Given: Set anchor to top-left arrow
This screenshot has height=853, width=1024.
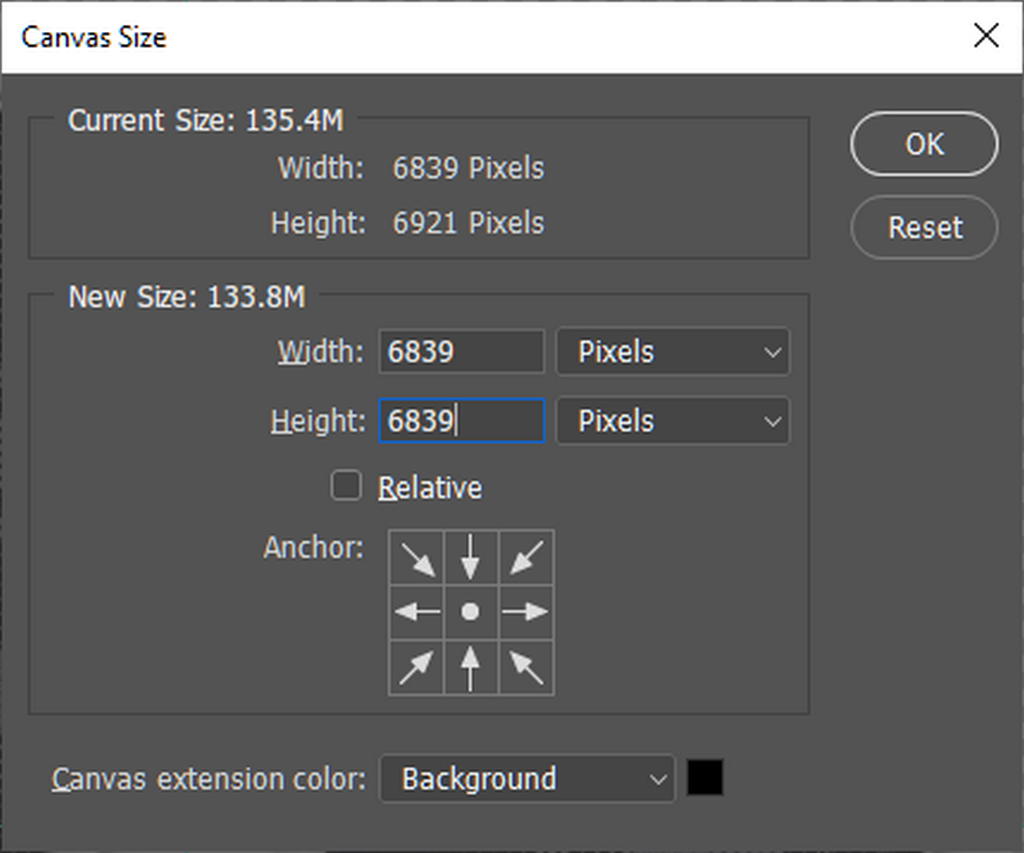Looking at the screenshot, I should [x=416, y=558].
